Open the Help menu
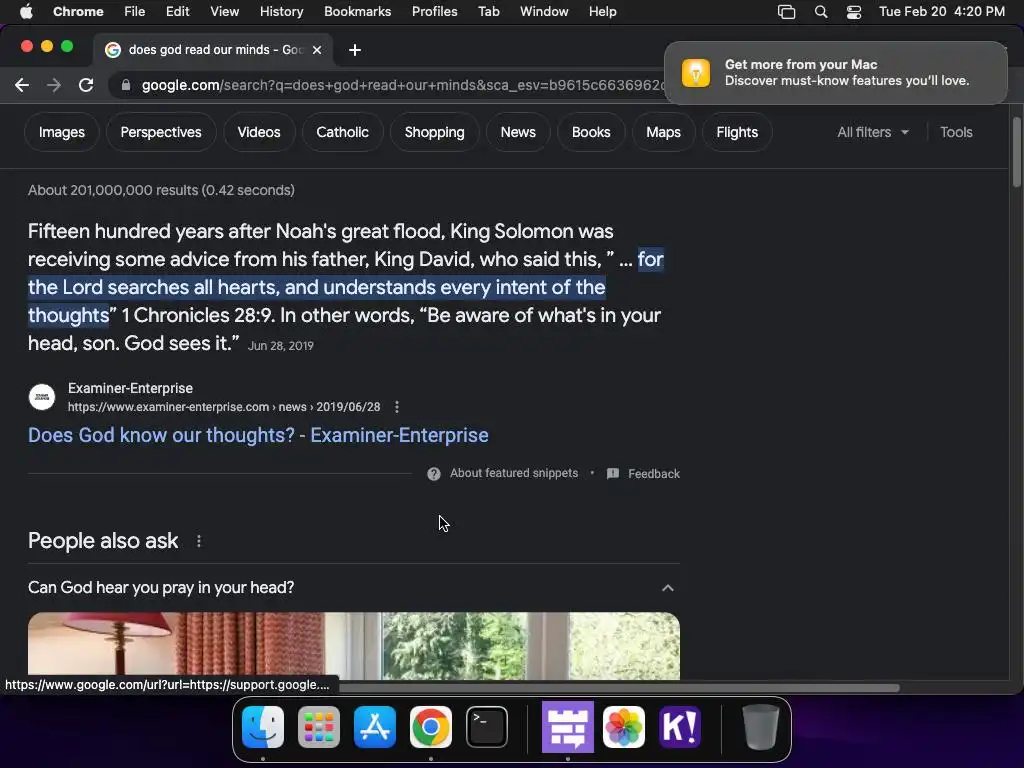Image resolution: width=1024 pixels, height=768 pixels. coord(602,12)
